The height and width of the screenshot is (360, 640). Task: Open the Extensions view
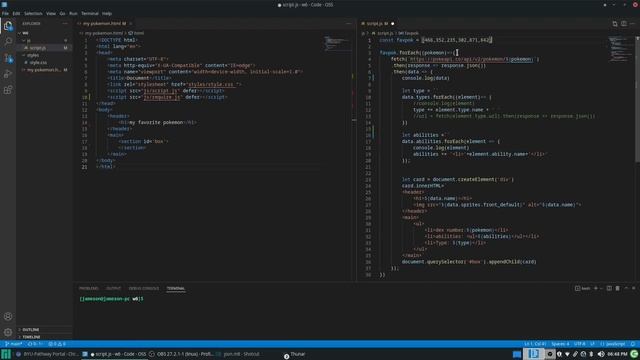pyautogui.click(x=8, y=90)
